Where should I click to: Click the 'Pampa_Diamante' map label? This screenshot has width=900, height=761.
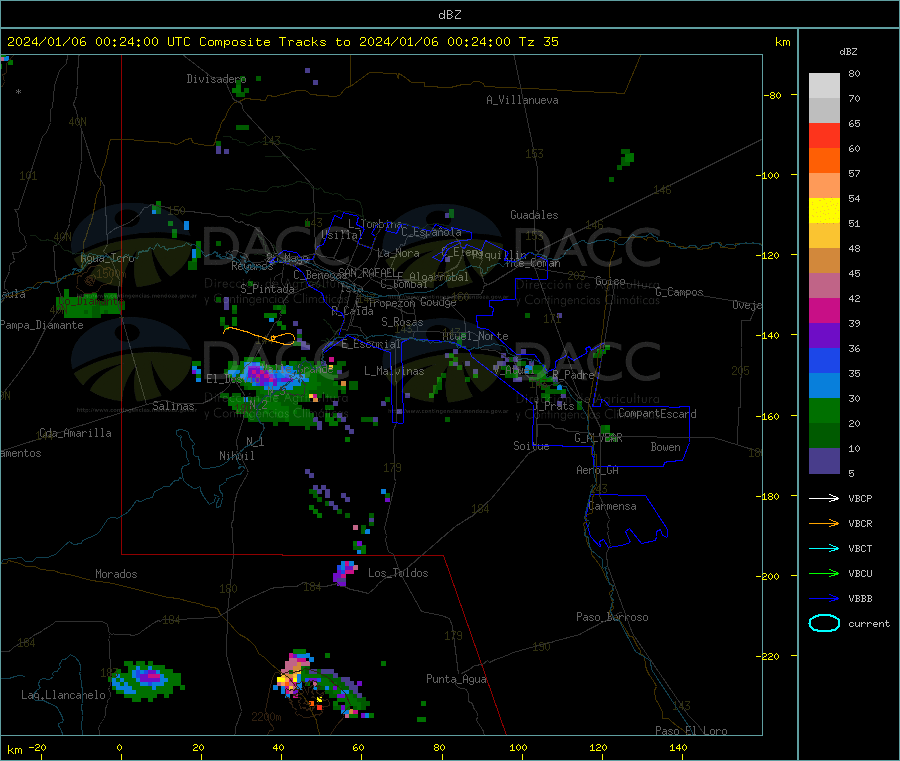[x=41, y=325]
